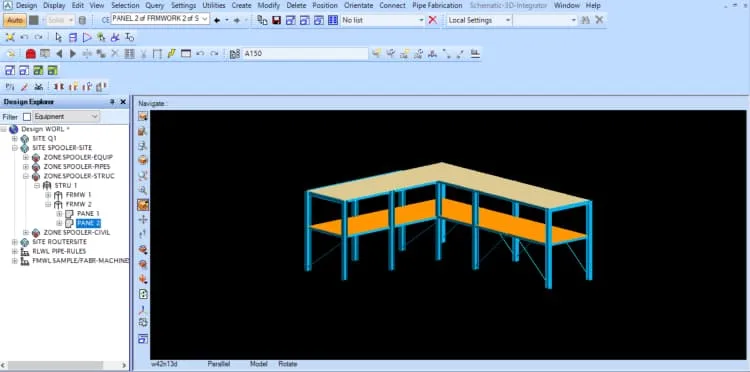Open the Equipment filter dropdown
The width and height of the screenshot is (750, 372).
pyautogui.click(x=66, y=117)
